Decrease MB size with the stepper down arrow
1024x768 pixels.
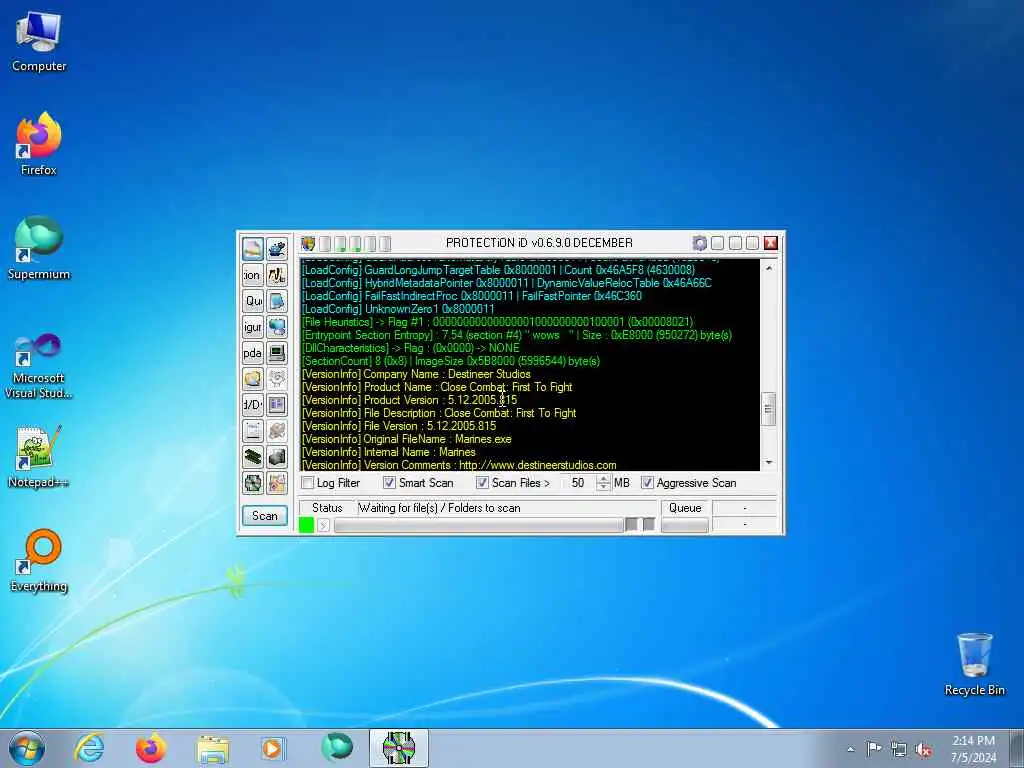pos(603,487)
